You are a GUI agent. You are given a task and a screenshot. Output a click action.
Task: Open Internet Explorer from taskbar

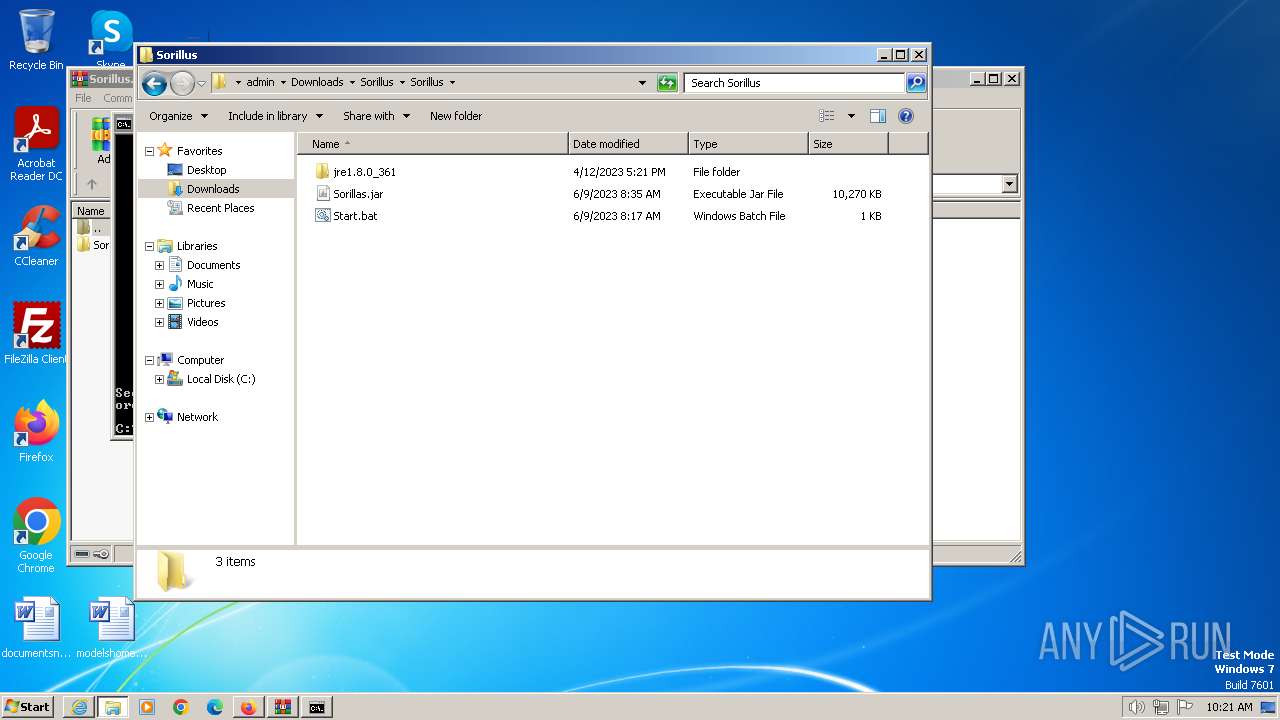coord(79,707)
